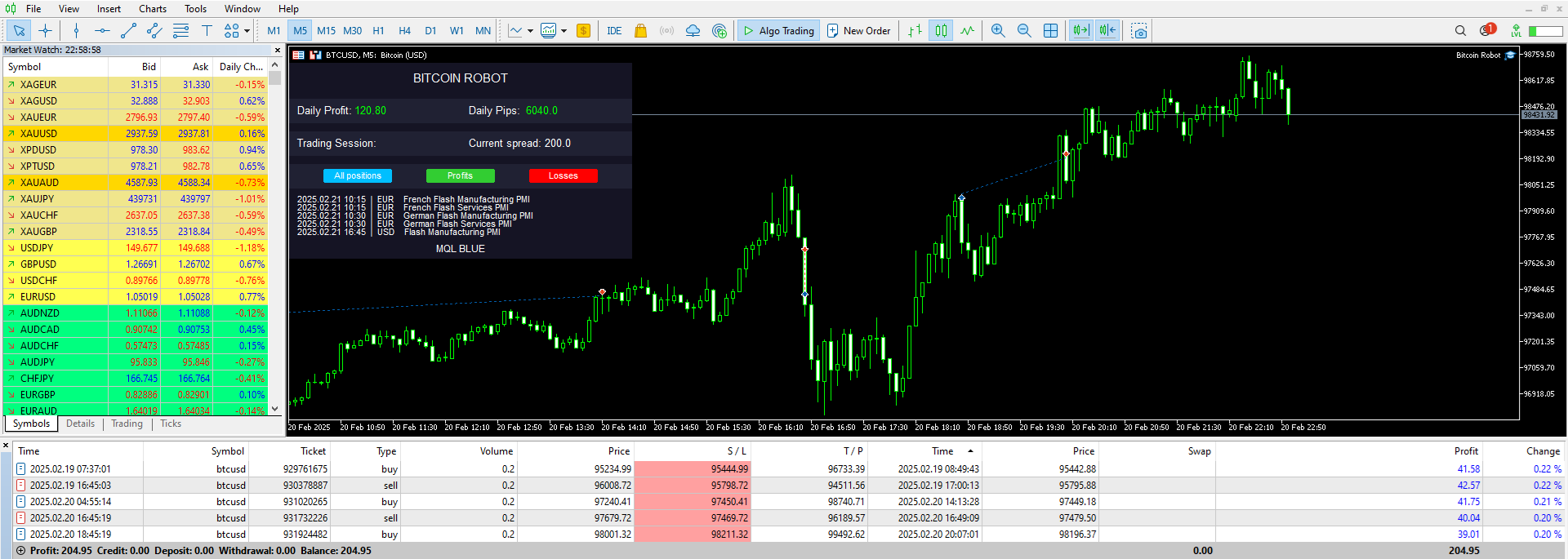Select the EURUSD symbol row

[x=135, y=296]
